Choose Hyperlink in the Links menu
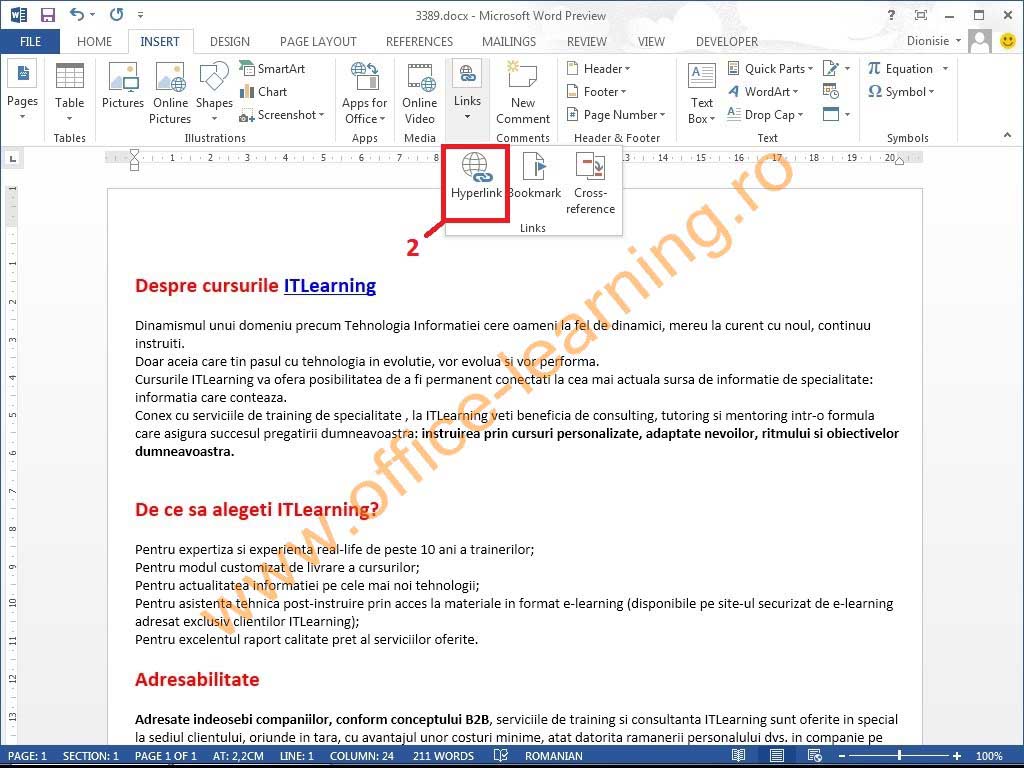 [476, 176]
